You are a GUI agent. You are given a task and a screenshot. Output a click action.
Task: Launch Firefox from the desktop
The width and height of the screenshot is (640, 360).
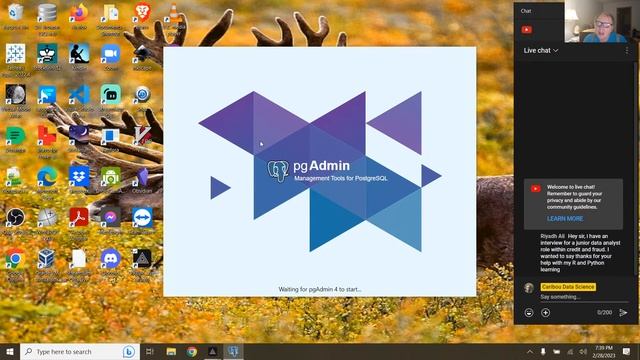tap(79, 13)
